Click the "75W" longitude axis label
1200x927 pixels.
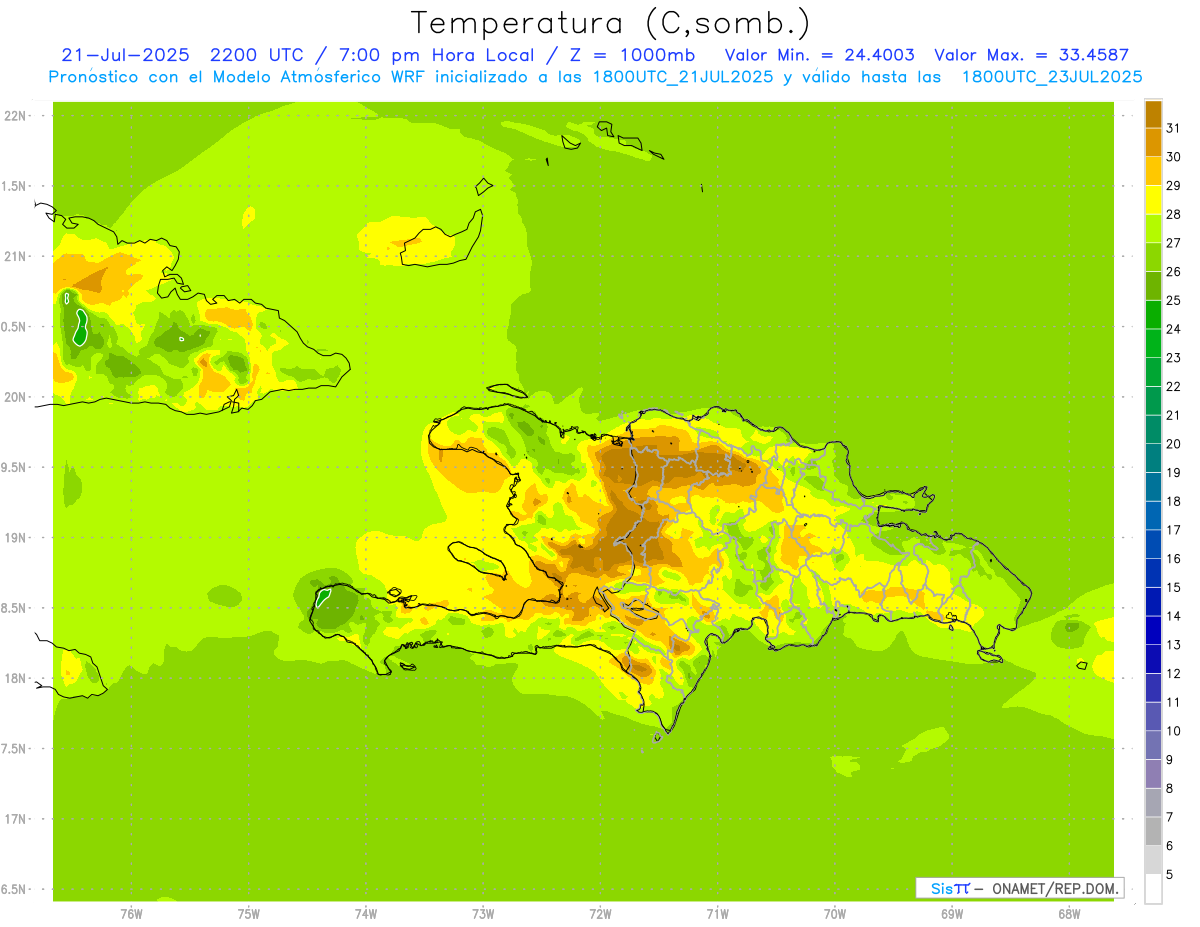(249, 913)
